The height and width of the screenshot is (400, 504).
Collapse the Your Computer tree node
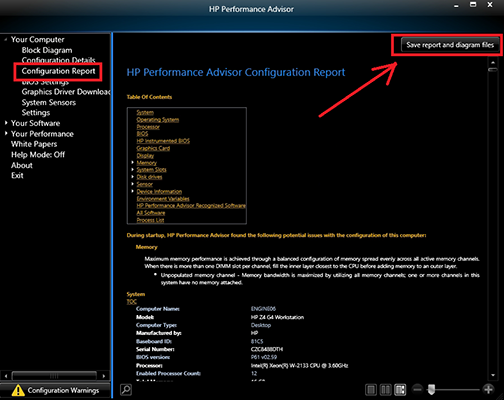(6, 40)
